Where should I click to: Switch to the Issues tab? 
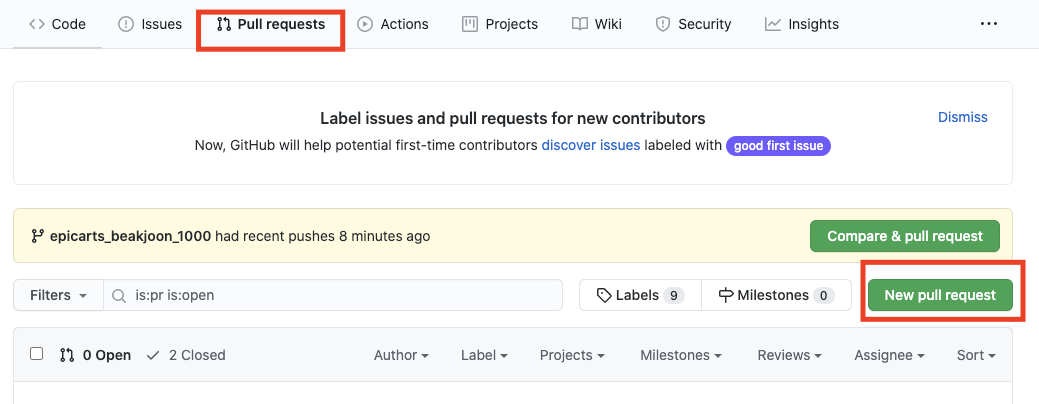(x=150, y=24)
